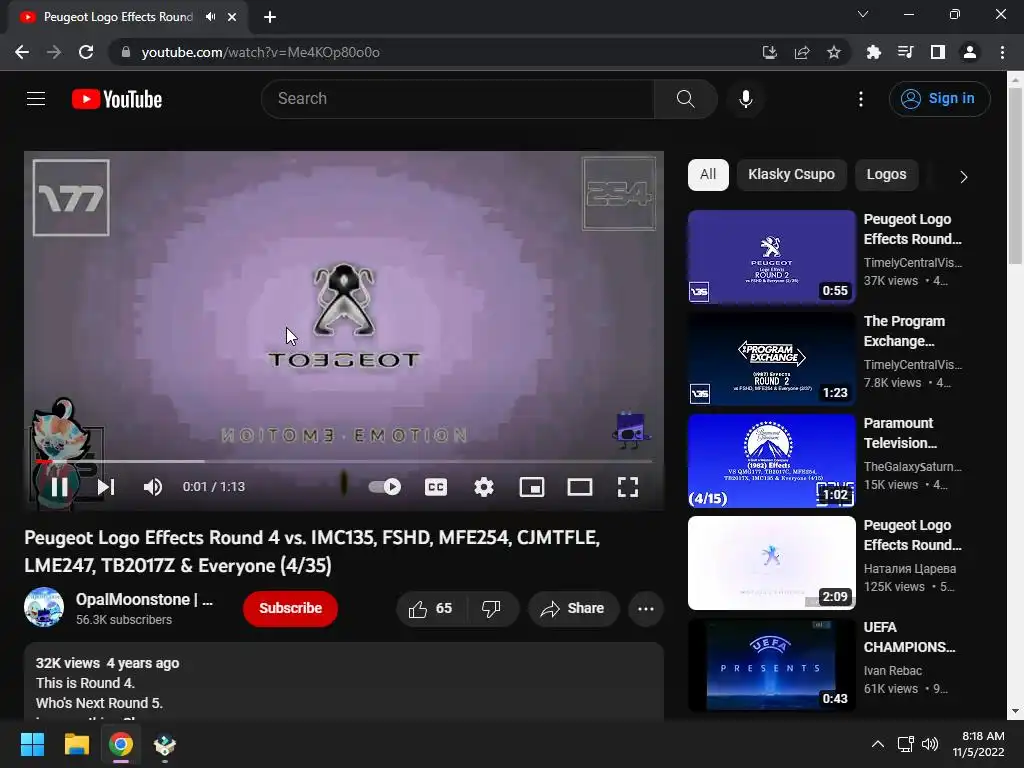This screenshot has height=768, width=1024.
Task: Open the tab search dropdown
Action: pyautogui.click(x=863, y=14)
